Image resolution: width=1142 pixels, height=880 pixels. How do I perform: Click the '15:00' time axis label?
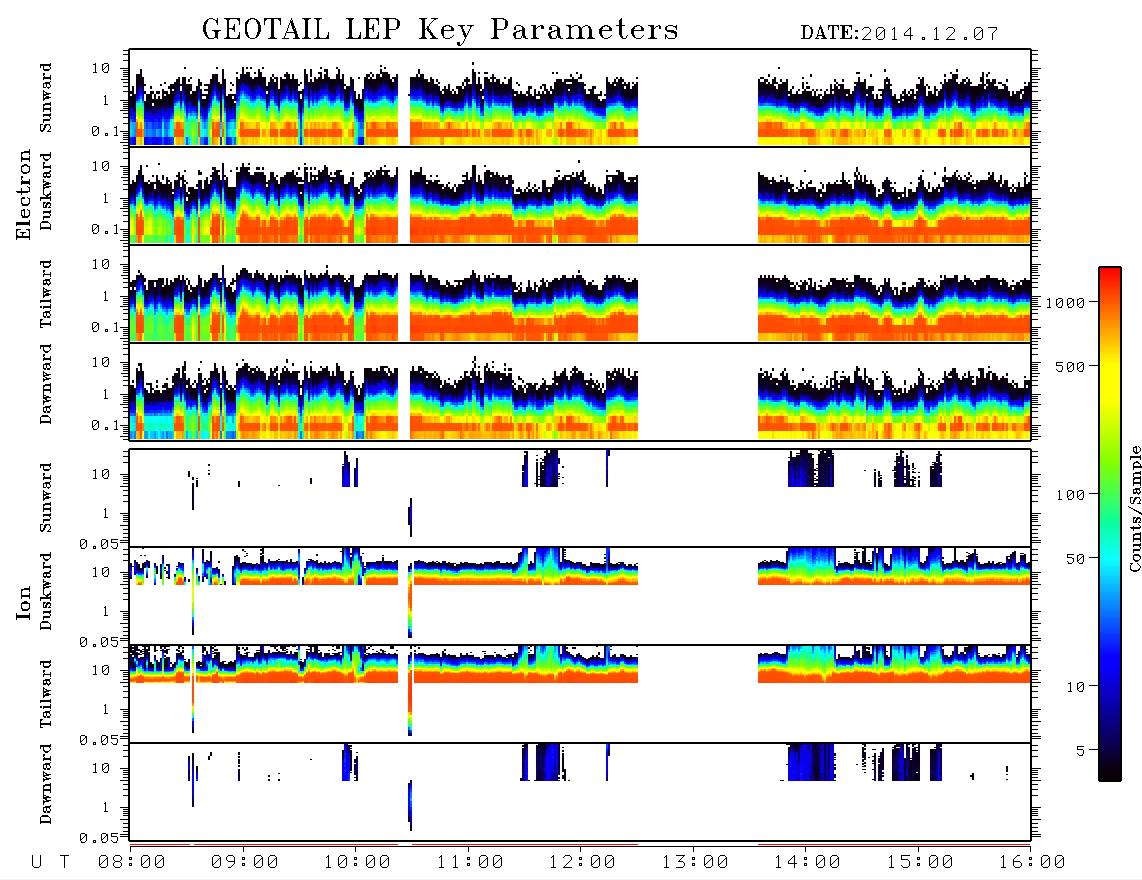tap(920, 863)
